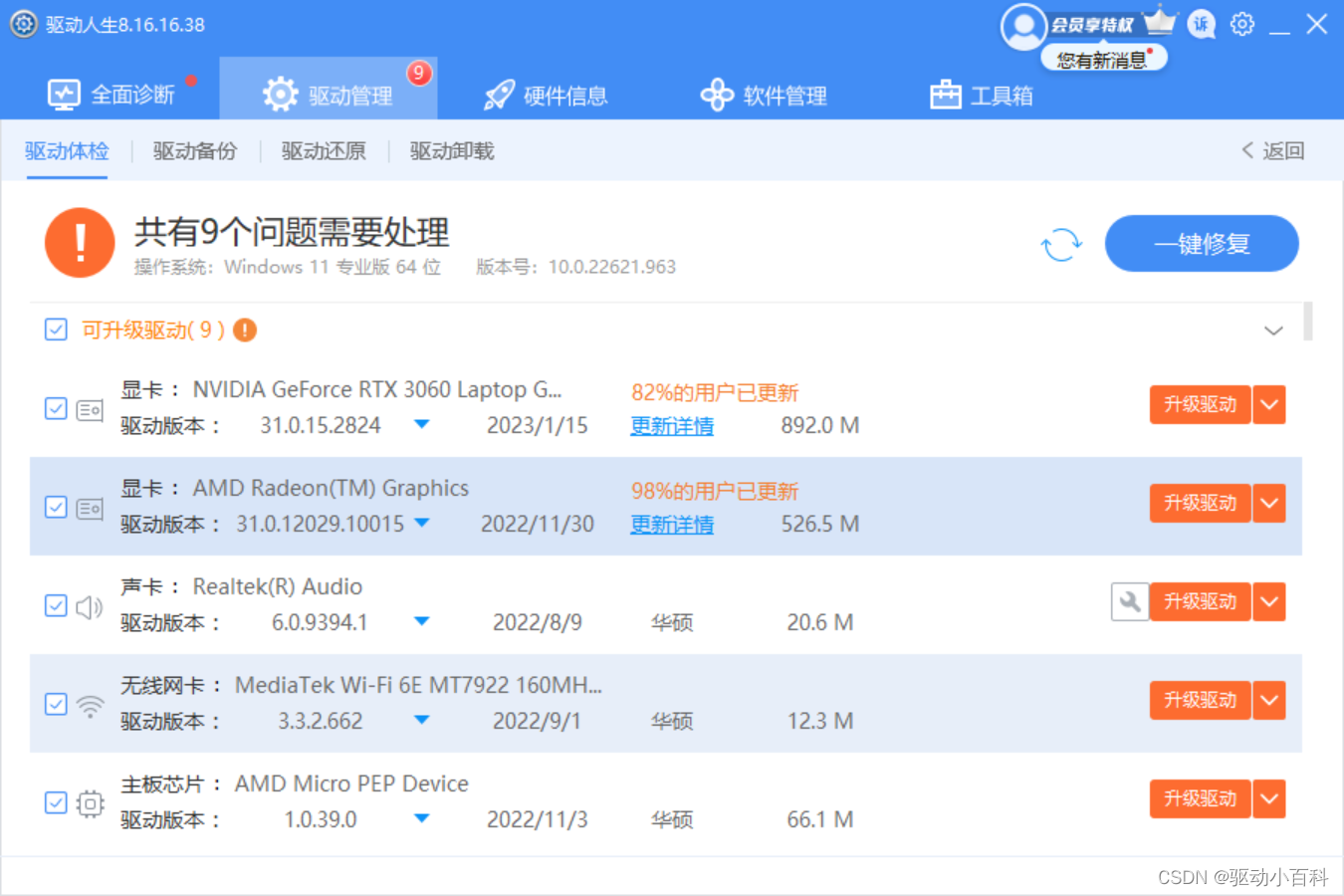This screenshot has width=1344, height=896.
Task: Click 升级驱动 for NVIDIA GeForce RTX 3060
Action: [1200, 405]
